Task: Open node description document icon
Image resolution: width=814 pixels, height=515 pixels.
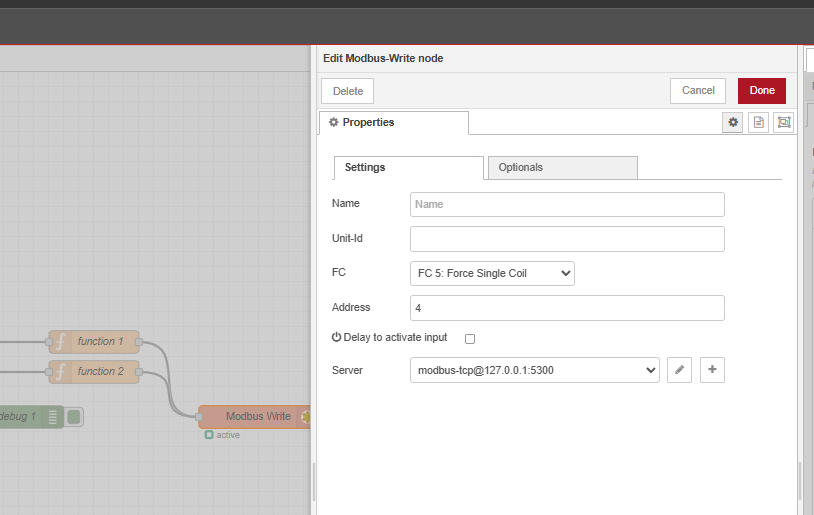Action: tap(758, 123)
